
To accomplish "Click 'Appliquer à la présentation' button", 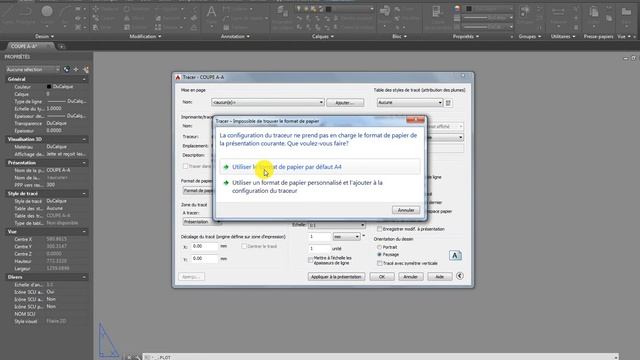I will (336, 277).
